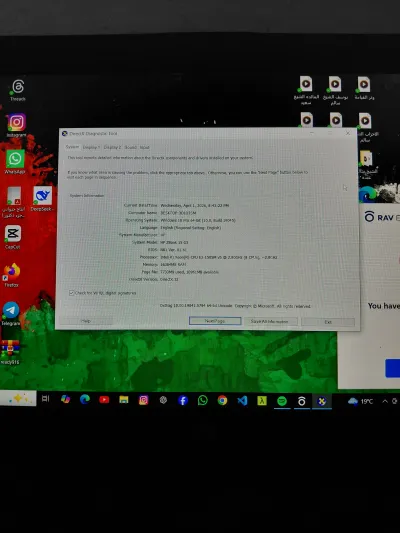Viewport: 400px width, 533px height.
Task: Expand the hidden system tray icons chevron
Action: [385, 401]
